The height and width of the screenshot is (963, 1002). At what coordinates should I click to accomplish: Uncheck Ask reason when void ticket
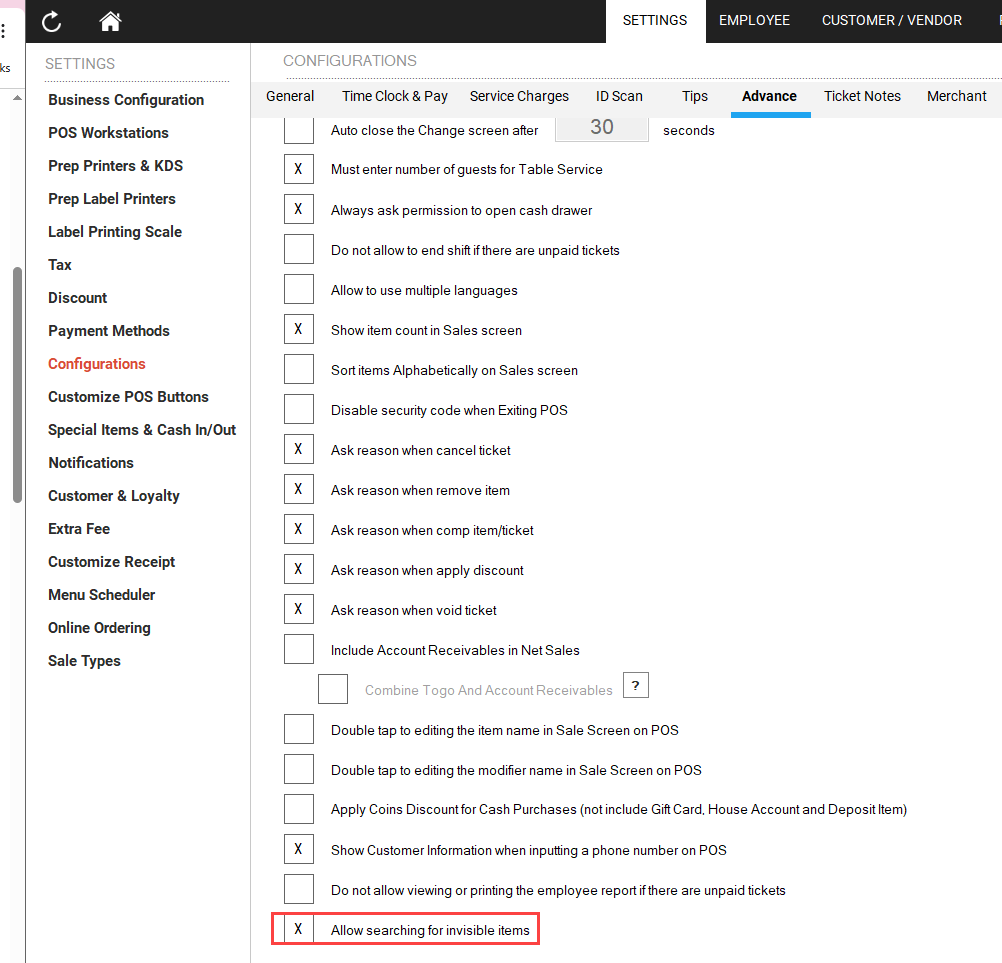[x=299, y=609]
